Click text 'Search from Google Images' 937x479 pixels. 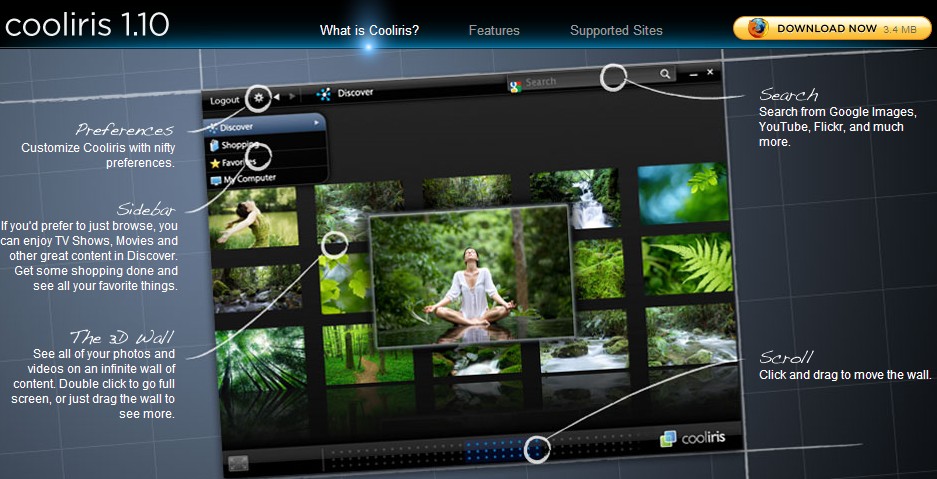pyautogui.click(x=836, y=112)
